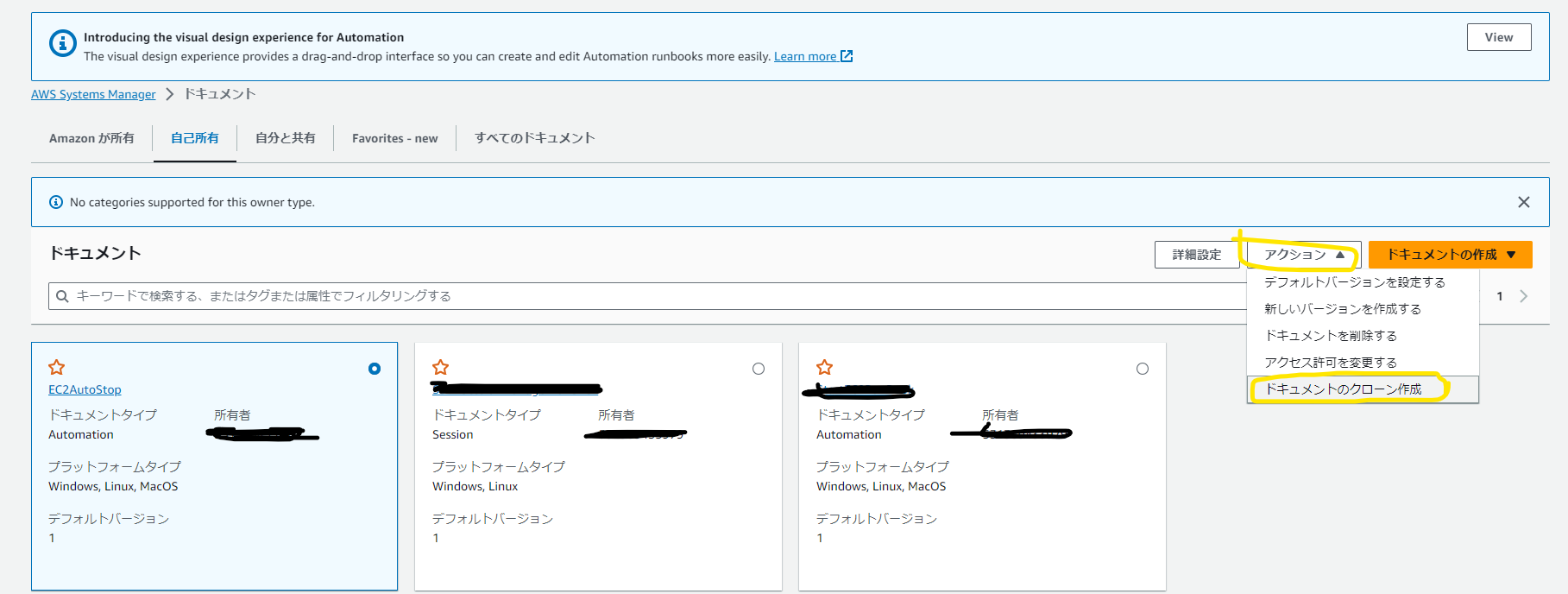Go to next page arrow

click(1524, 296)
